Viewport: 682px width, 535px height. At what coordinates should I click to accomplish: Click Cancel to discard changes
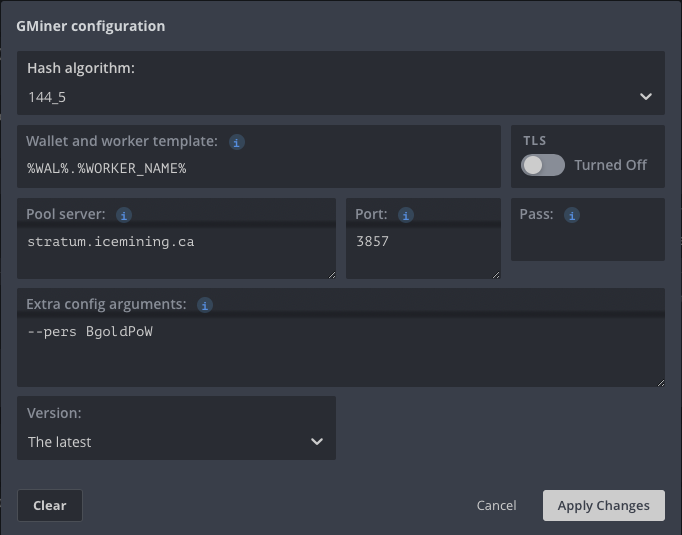[x=496, y=506]
